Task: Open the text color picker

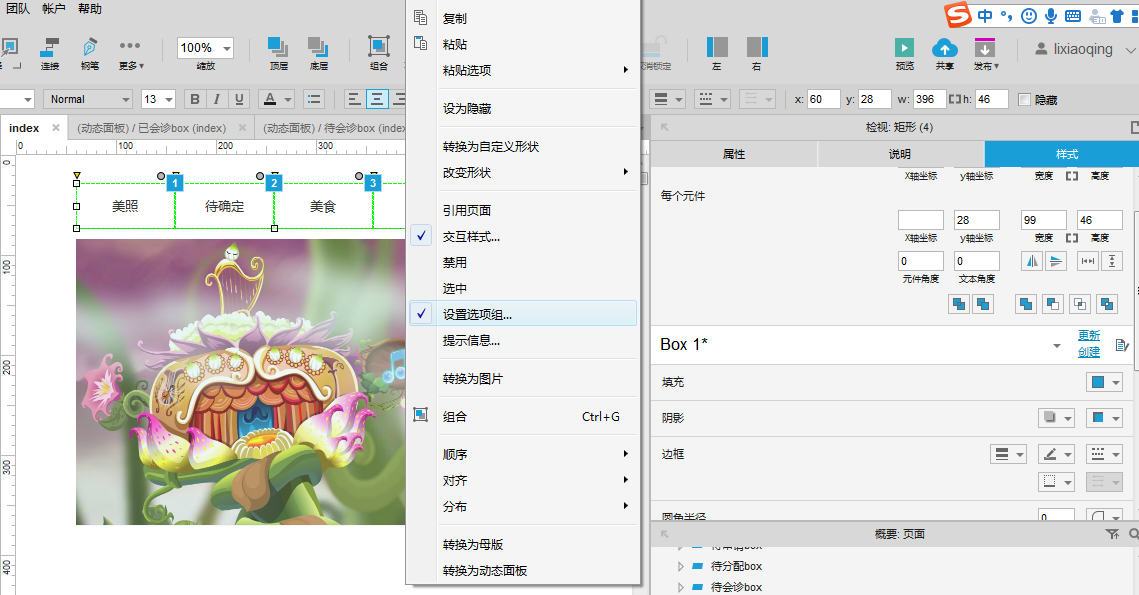Action: point(277,99)
